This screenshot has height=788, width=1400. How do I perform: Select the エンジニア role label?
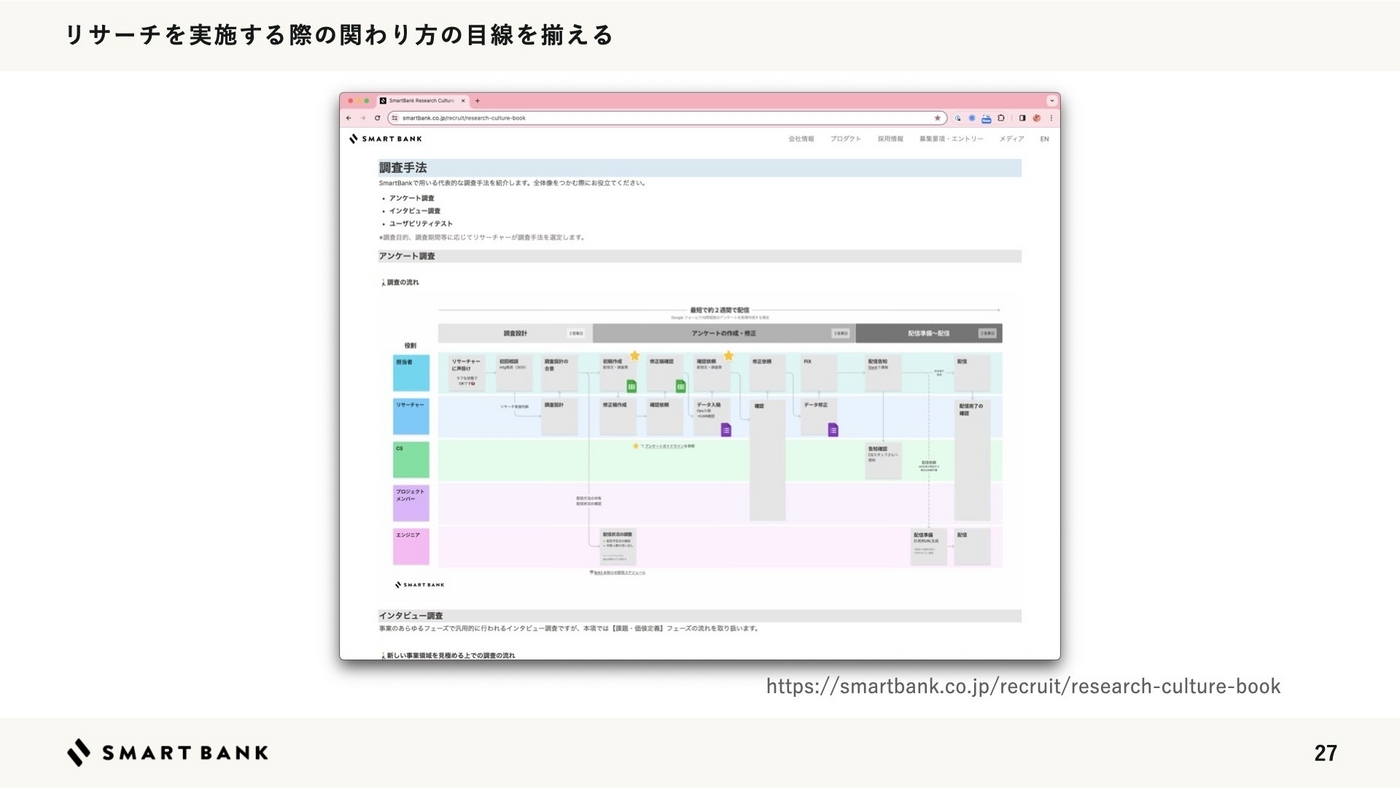click(x=411, y=547)
